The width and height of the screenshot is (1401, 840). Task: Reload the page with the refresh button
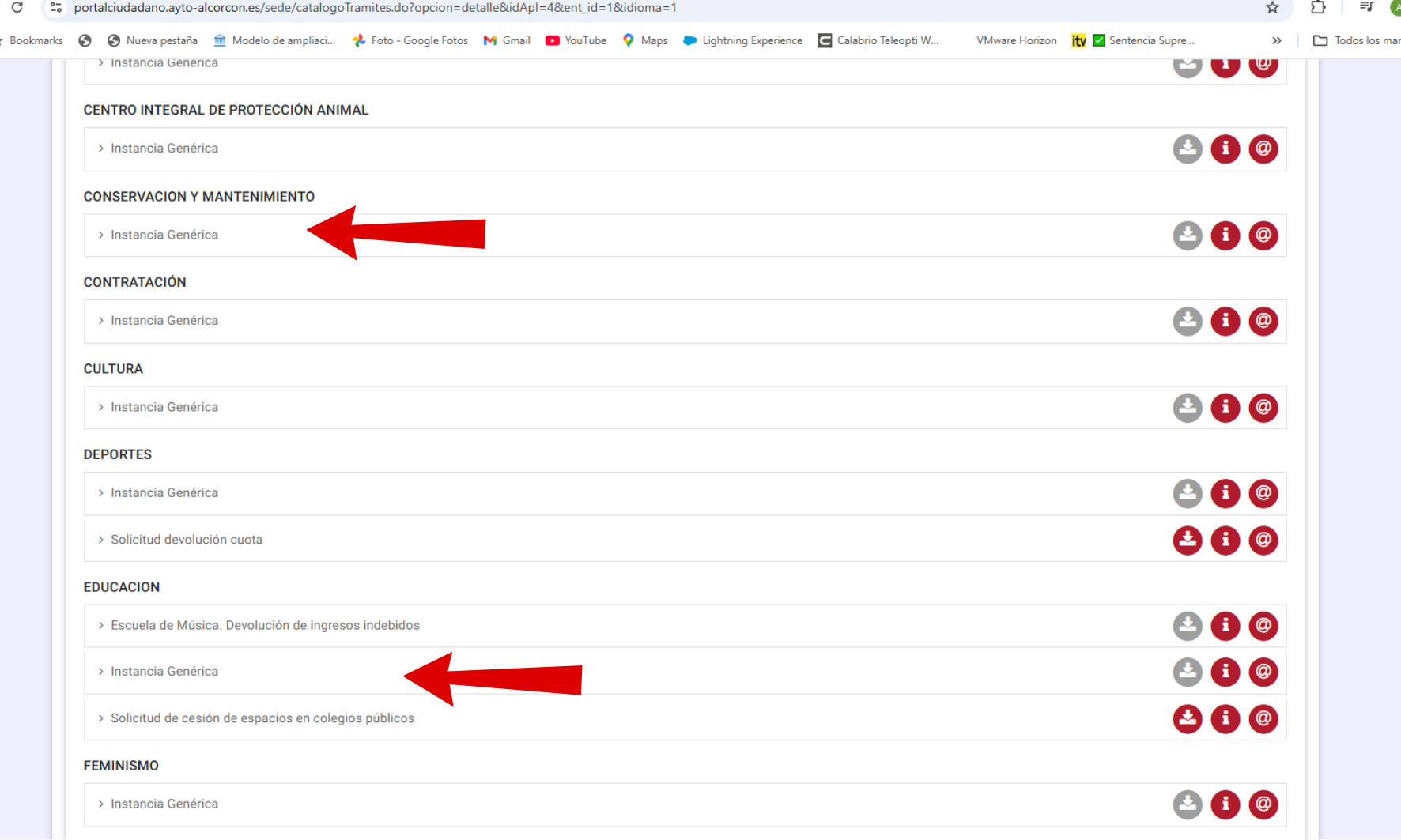(17, 8)
